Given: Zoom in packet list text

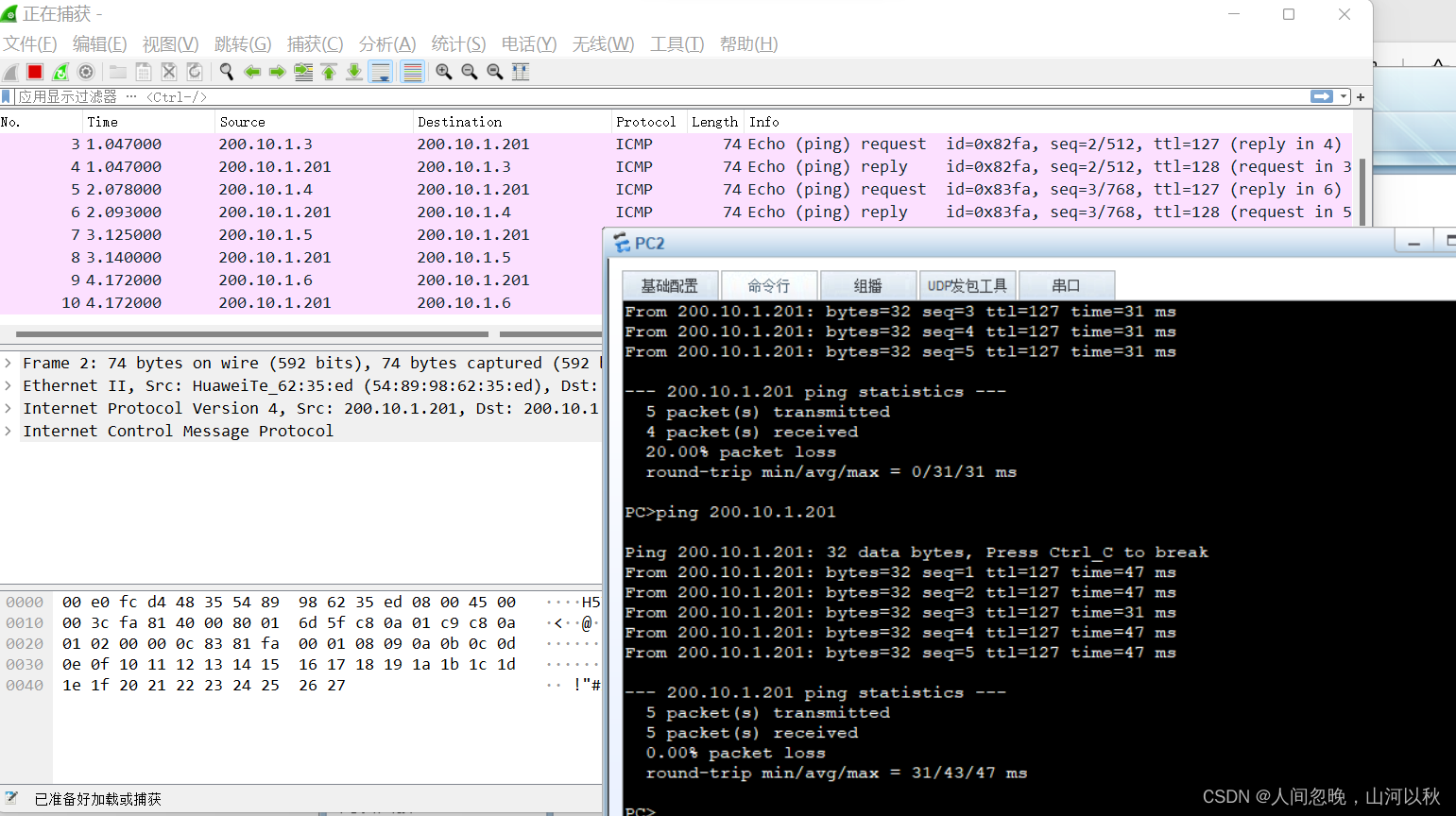Looking at the screenshot, I should tap(443, 72).
